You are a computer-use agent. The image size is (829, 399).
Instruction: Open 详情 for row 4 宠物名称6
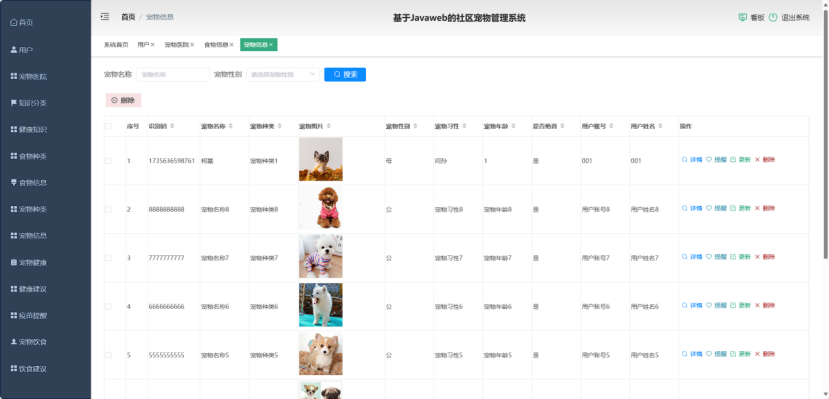692,305
